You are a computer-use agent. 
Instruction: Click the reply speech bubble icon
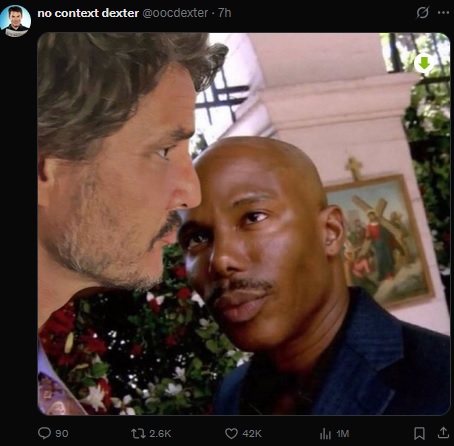point(44,433)
